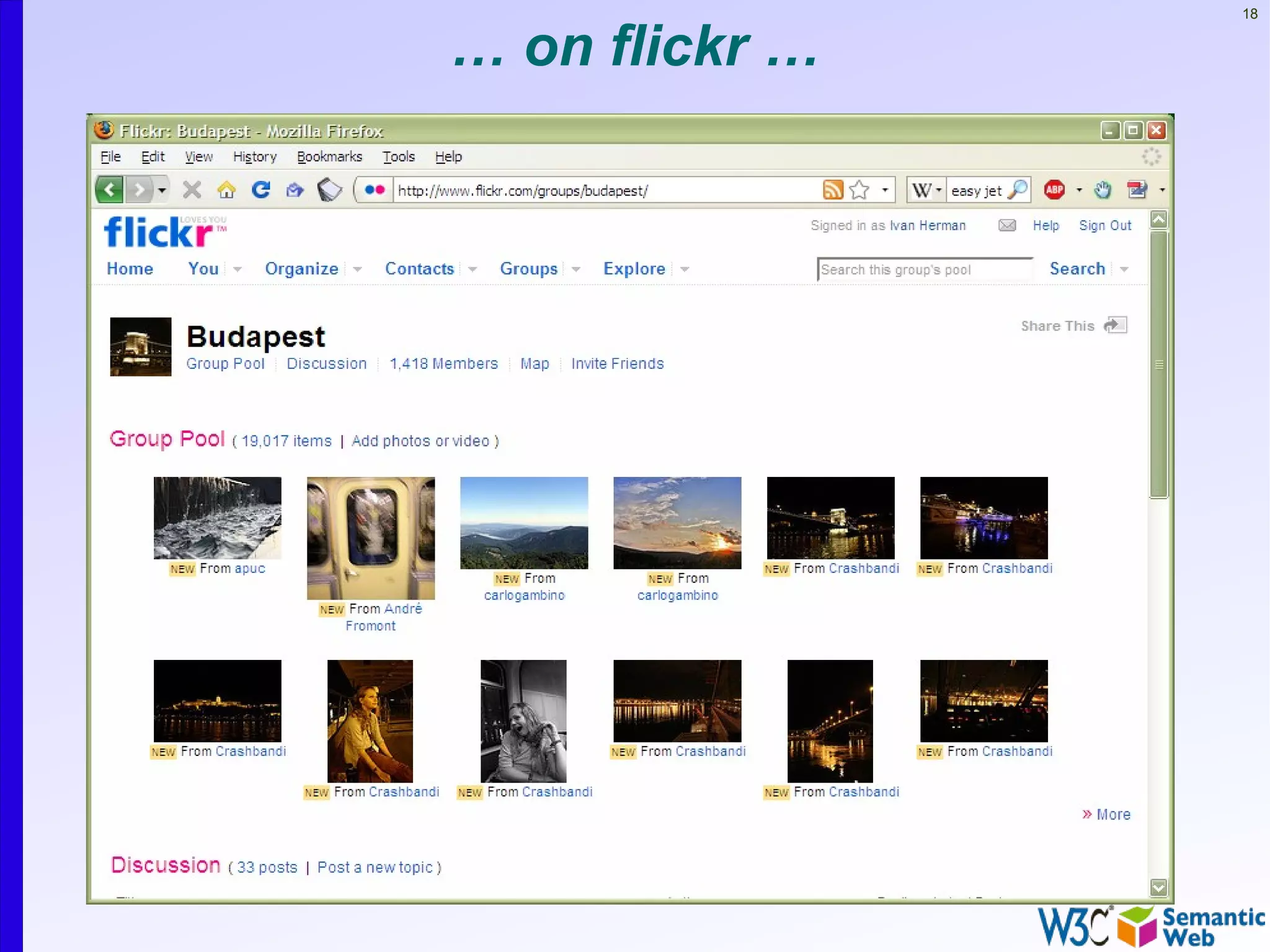Open Flickr mail envelope icon
The image size is (1270, 952).
(x=1007, y=225)
